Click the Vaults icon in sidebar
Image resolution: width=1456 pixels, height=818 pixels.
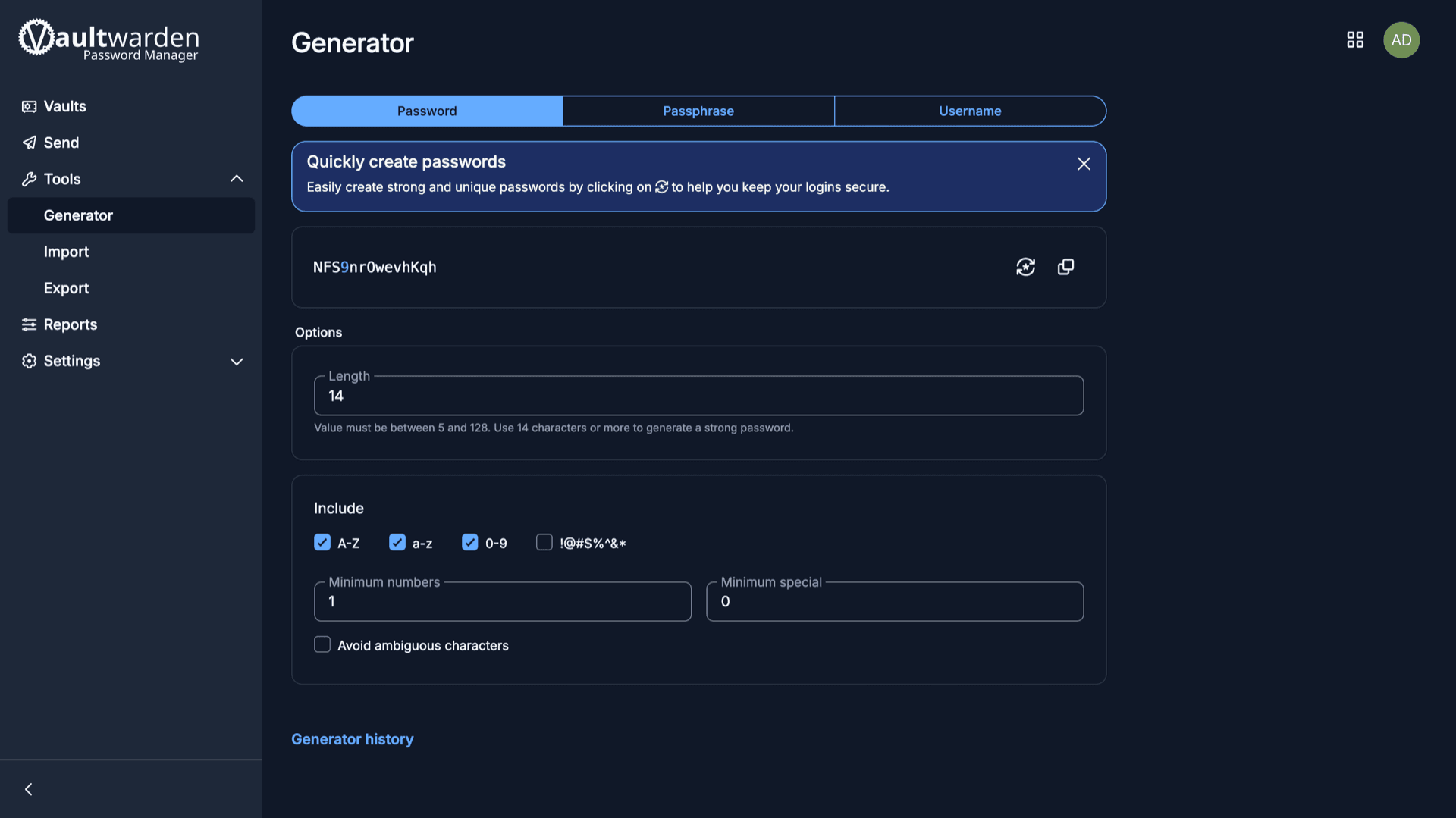[29, 106]
